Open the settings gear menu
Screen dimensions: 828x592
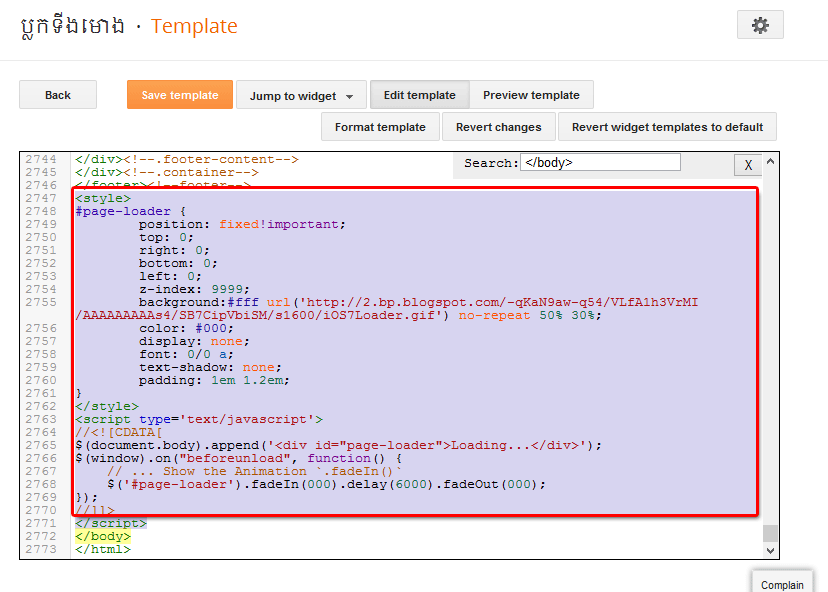point(760,25)
